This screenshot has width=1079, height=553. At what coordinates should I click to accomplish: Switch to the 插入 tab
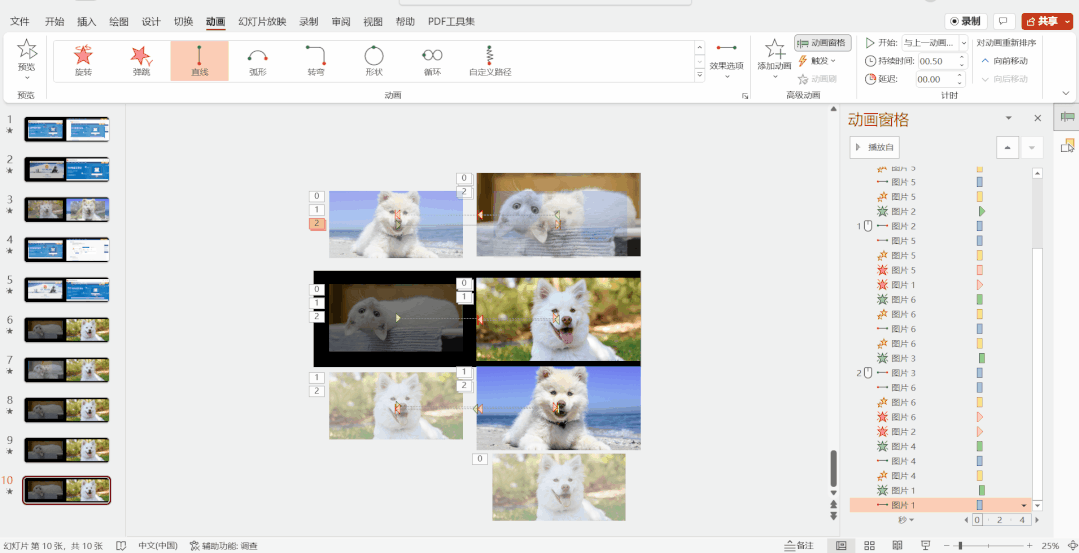(87, 21)
